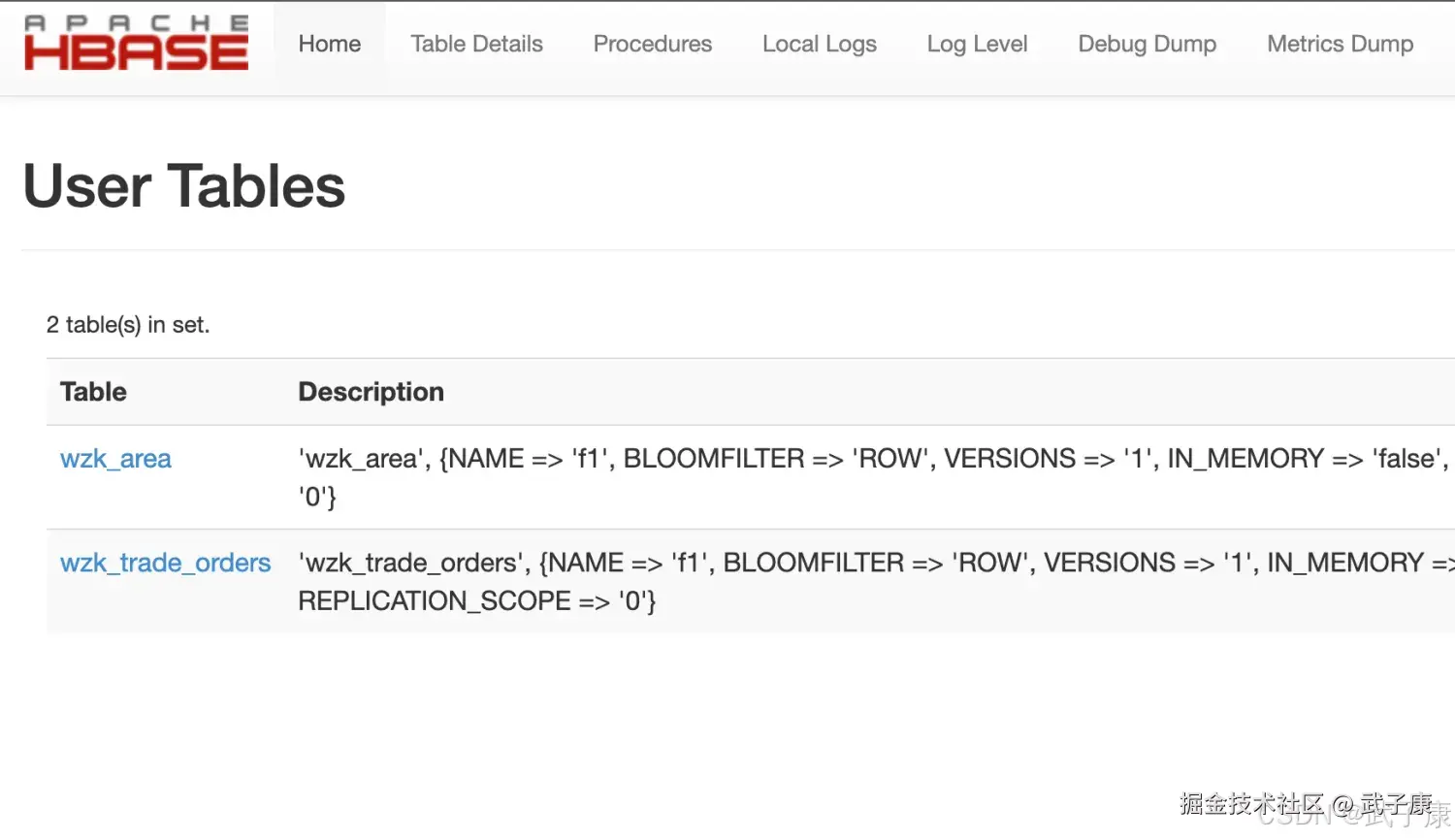This screenshot has width=1455, height=840.
Task: Click IN_MEMORY => 'false' in wzk_area description
Action: pyautogui.click(x=1307, y=459)
